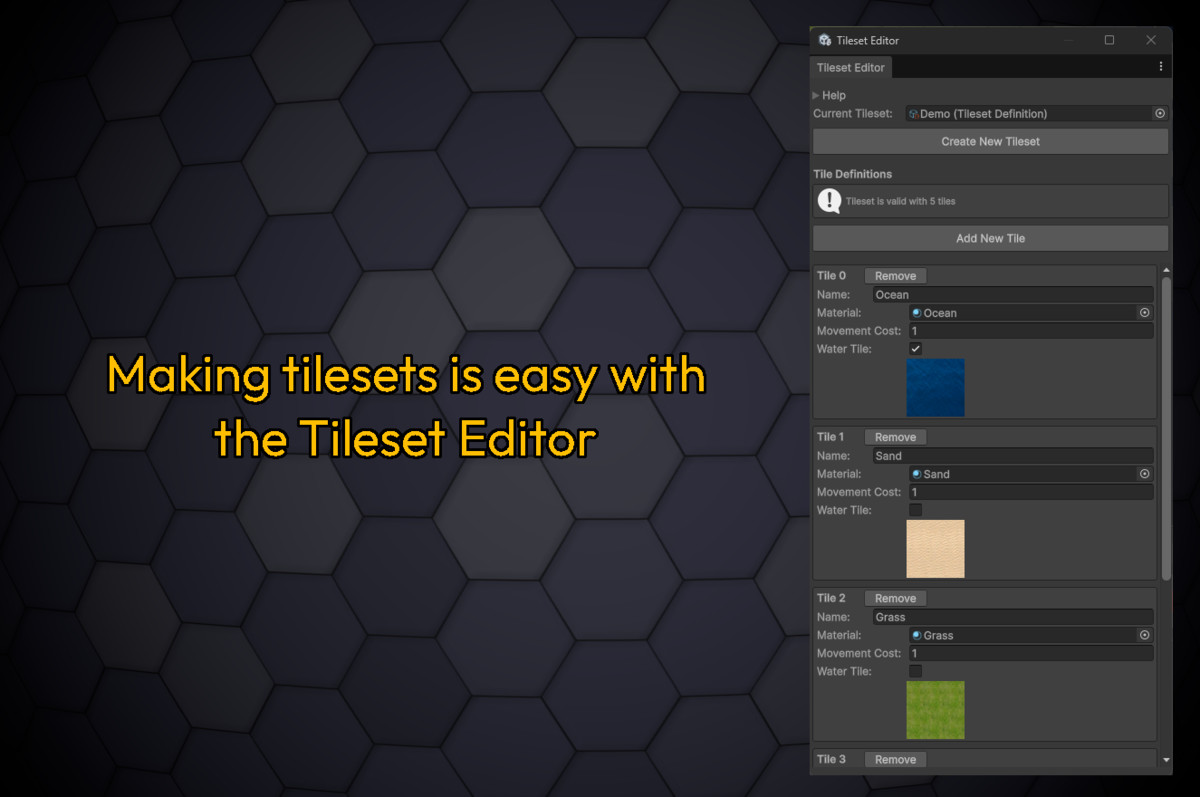Enable Water Tile for Sand tile
The height and width of the screenshot is (797, 1200).
click(x=915, y=510)
